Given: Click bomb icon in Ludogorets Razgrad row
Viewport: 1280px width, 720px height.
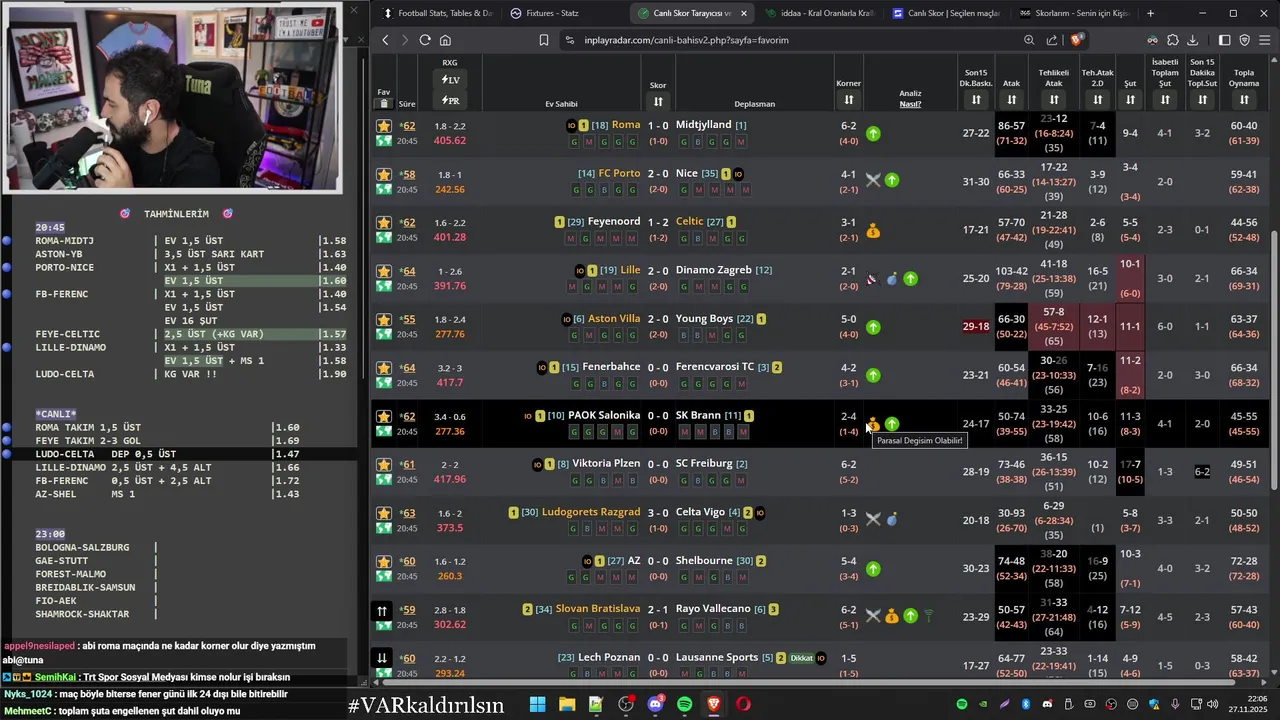Looking at the screenshot, I should click(x=892, y=519).
